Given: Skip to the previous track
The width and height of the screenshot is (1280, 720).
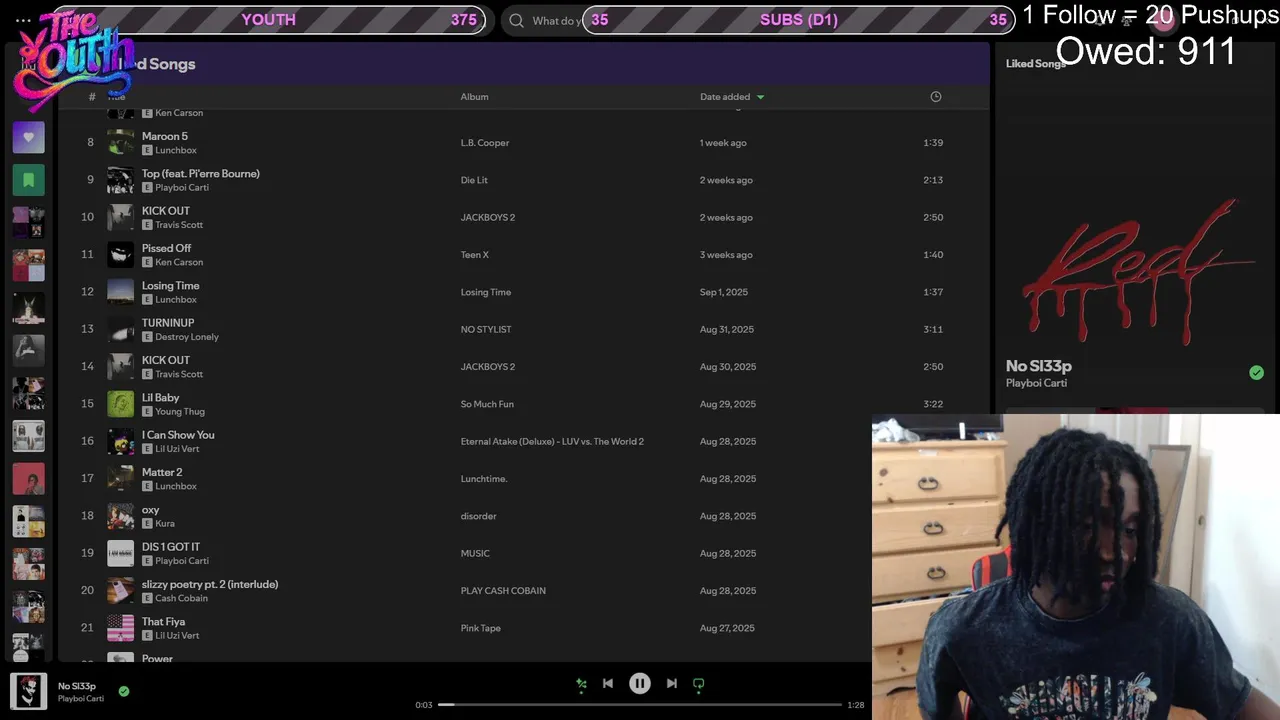Looking at the screenshot, I should point(608,683).
